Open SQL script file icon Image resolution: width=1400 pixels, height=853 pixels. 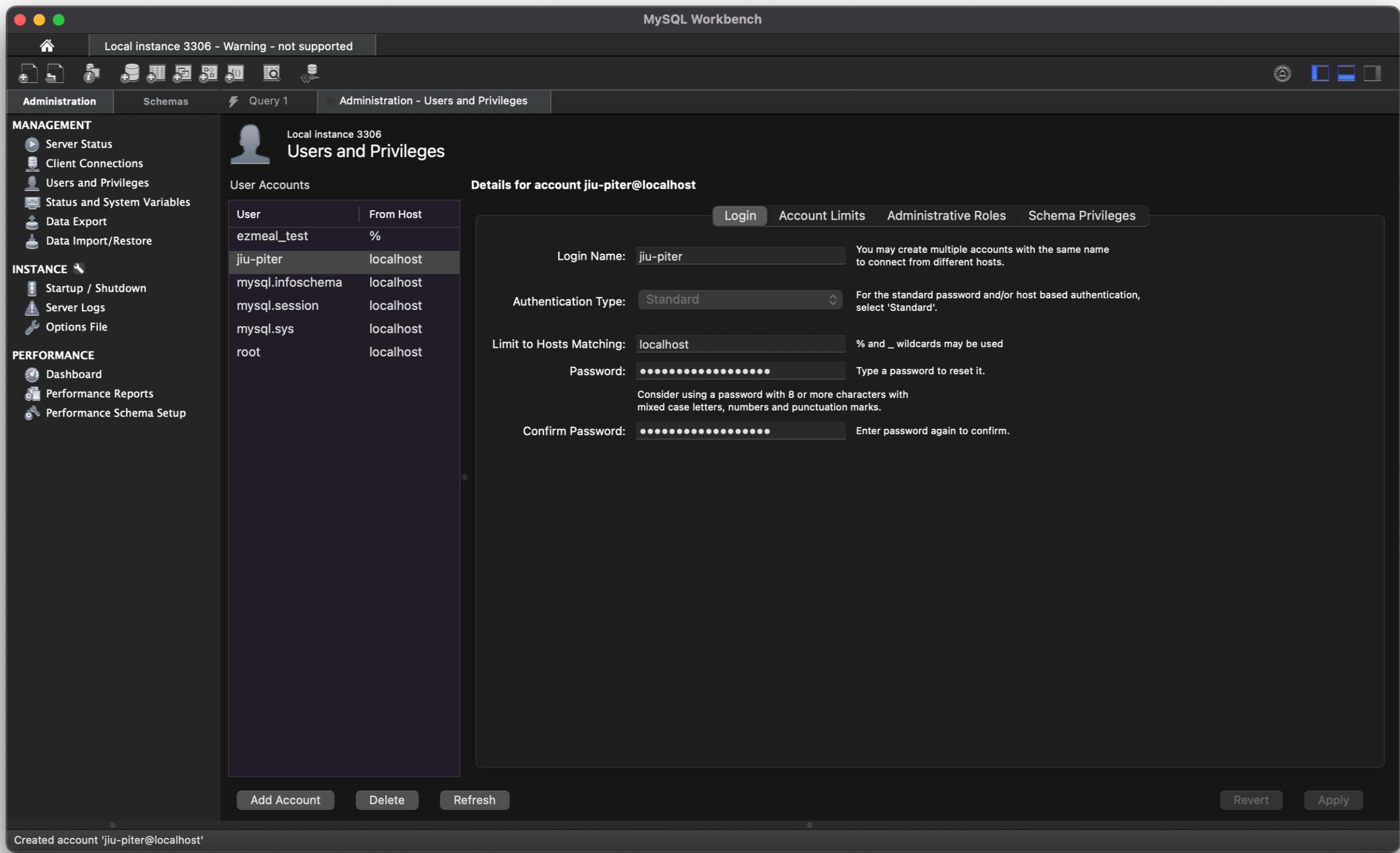[55, 73]
